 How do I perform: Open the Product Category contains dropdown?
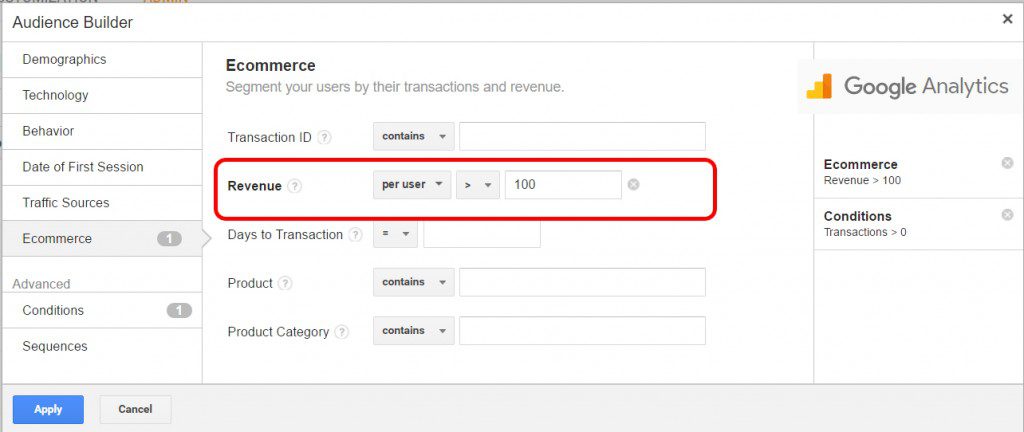coord(413,331)
